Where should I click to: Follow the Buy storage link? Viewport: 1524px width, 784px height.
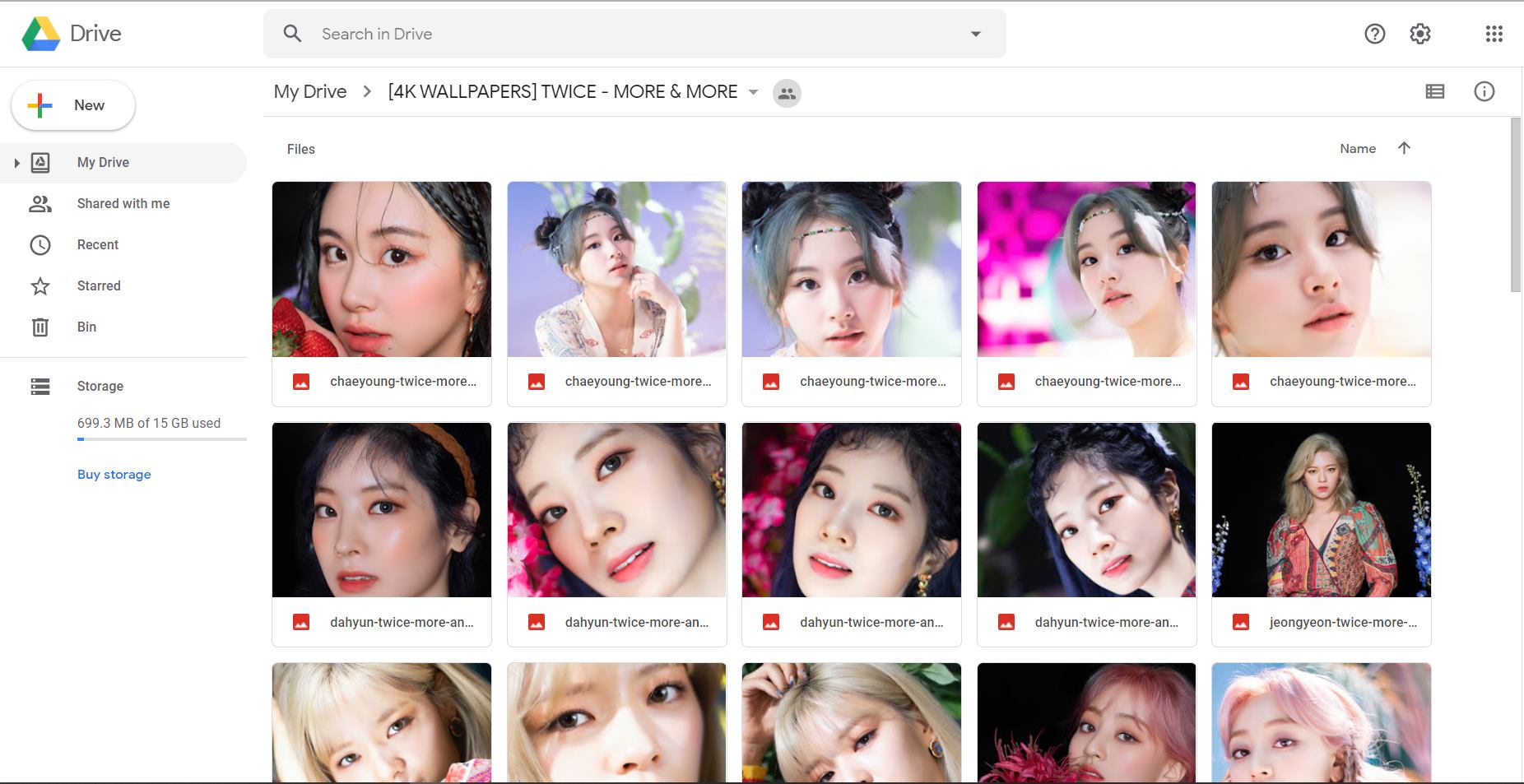[114, 475]
